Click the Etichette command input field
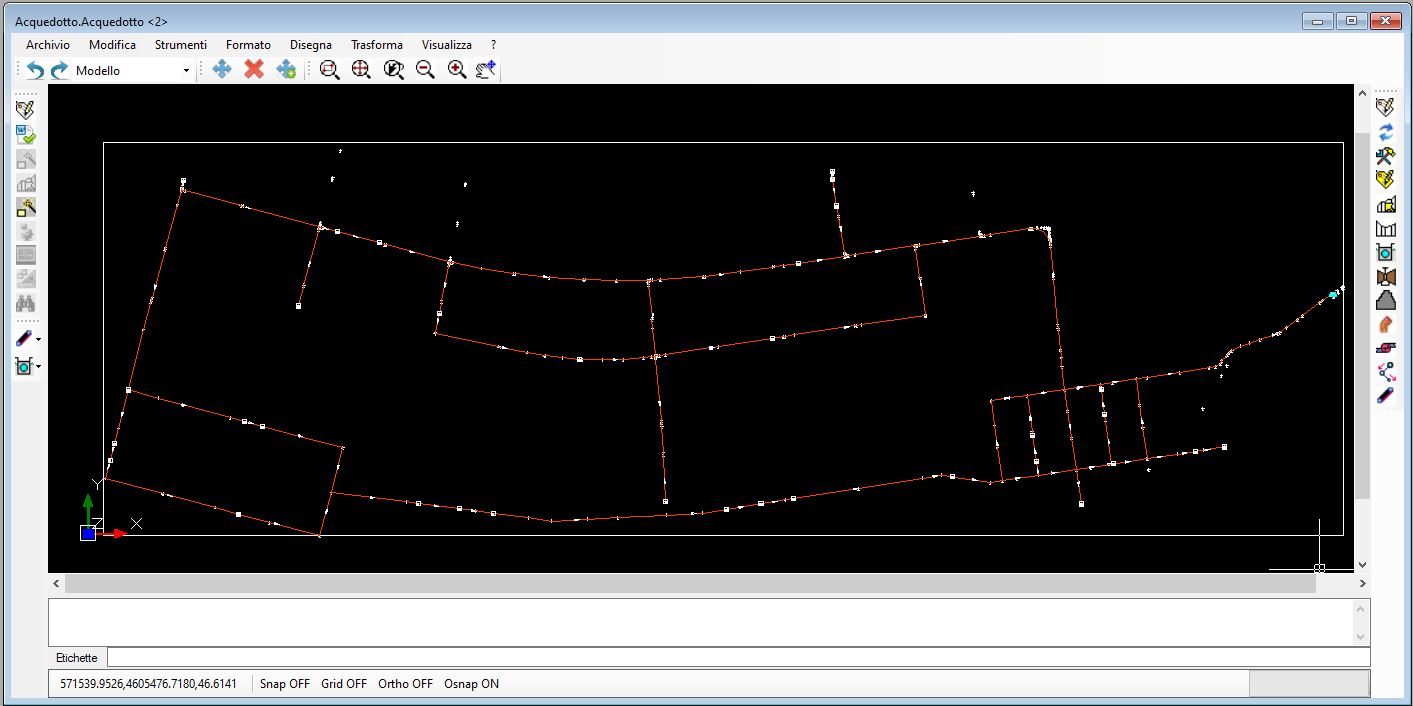The image size is (1413, 706). [739, 657]
